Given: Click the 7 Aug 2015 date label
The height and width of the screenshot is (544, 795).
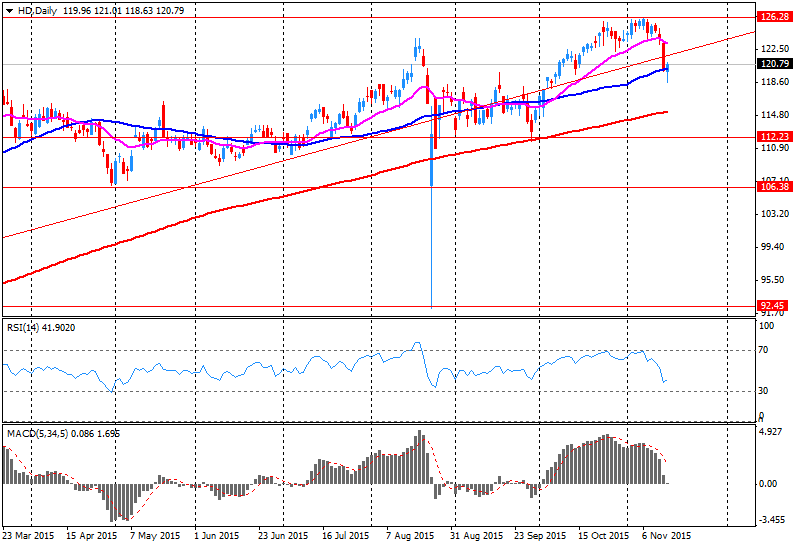Looking at the screenshot, I should click(408, 535).
